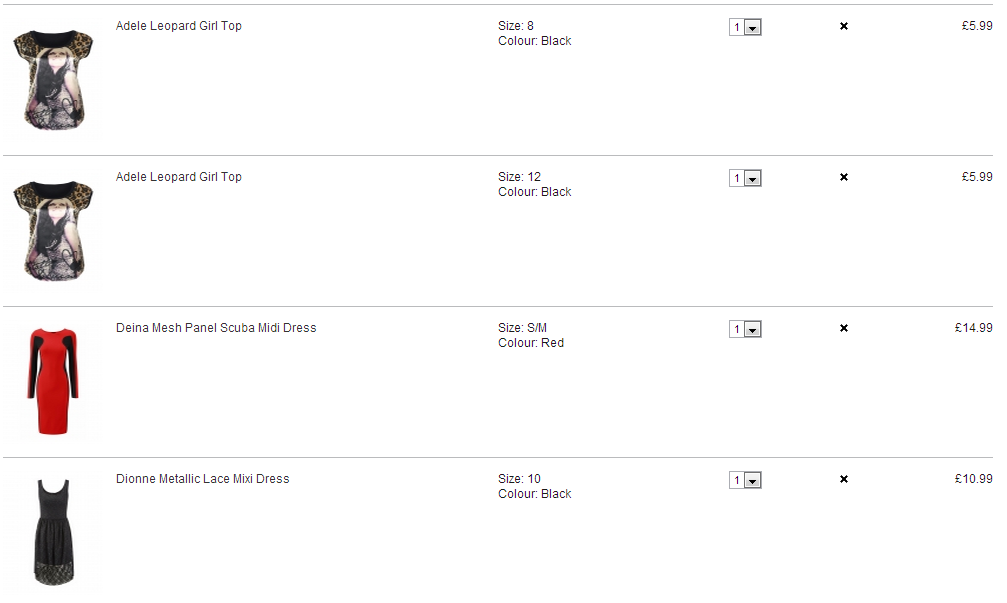Screen dimensions: 1007x603
Task: Open the Dionne Metallic Lace Mixi Dress link
Action: pos(202,478)
